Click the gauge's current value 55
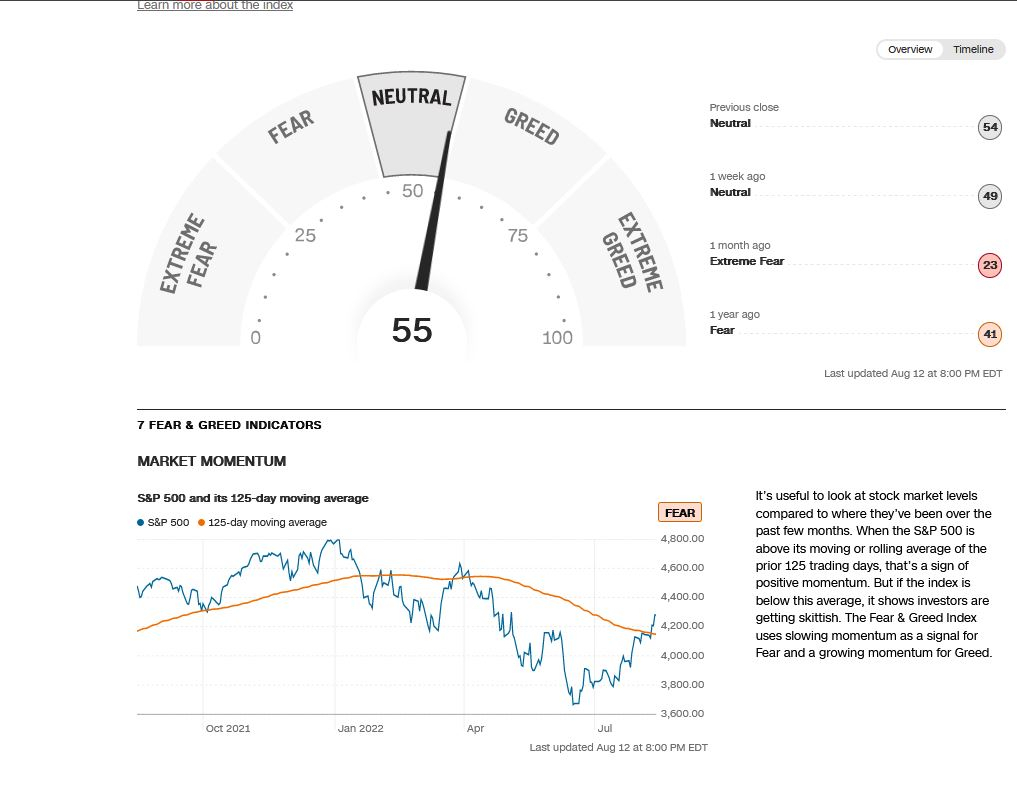This screenshot has width=1017, height=788. point(412,330)
